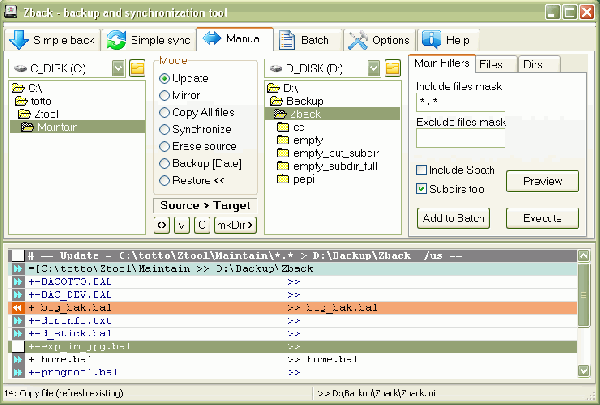Click the Preview button
This screenshot has height=405, width=600.
click(542, 181)
